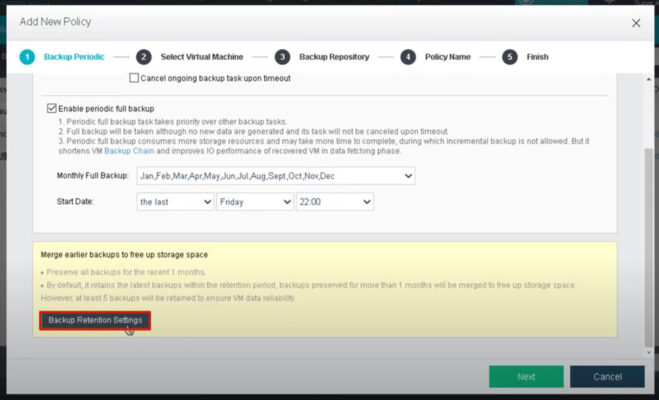The width and height of the screenshot is (659, 400).
Task: Uncheck Enable periodic full backup
Action: [52, 108]
